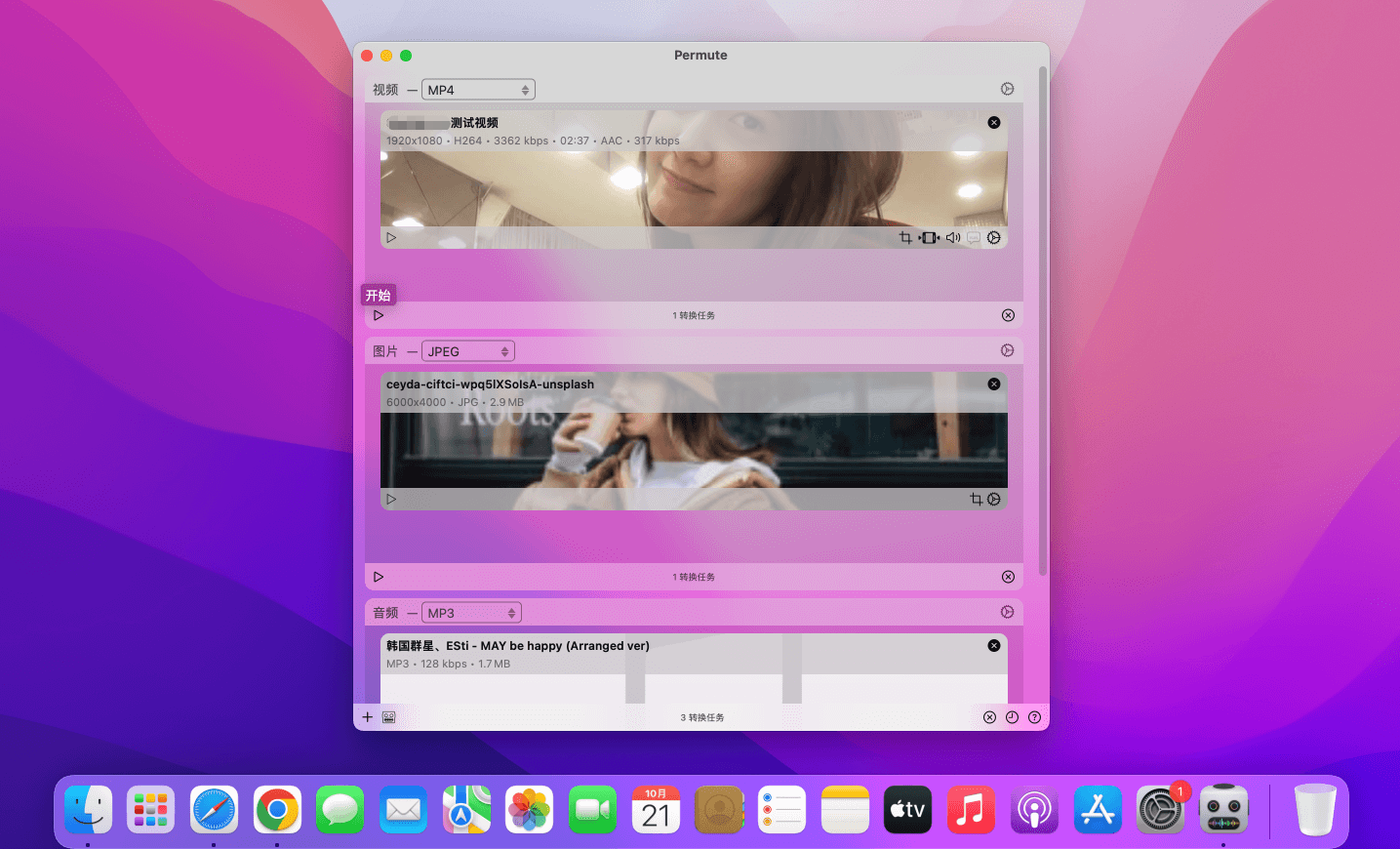The height and width of the screenshot is (849, 1400).
Task: Open the 视频 group preset settings gear
Action: pos(1007,90)
